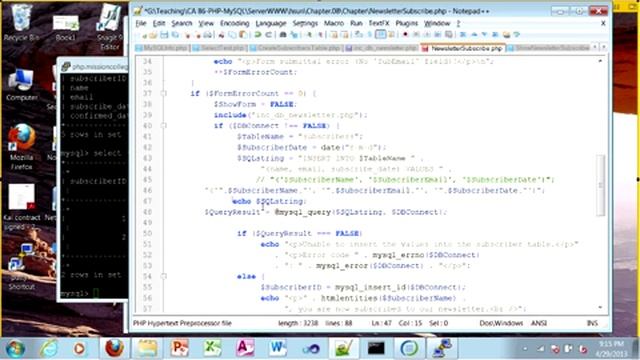Screen dimensions: 640x360
Task: Switch to the inc_db_newsletter.php tab
Action: 381,48
